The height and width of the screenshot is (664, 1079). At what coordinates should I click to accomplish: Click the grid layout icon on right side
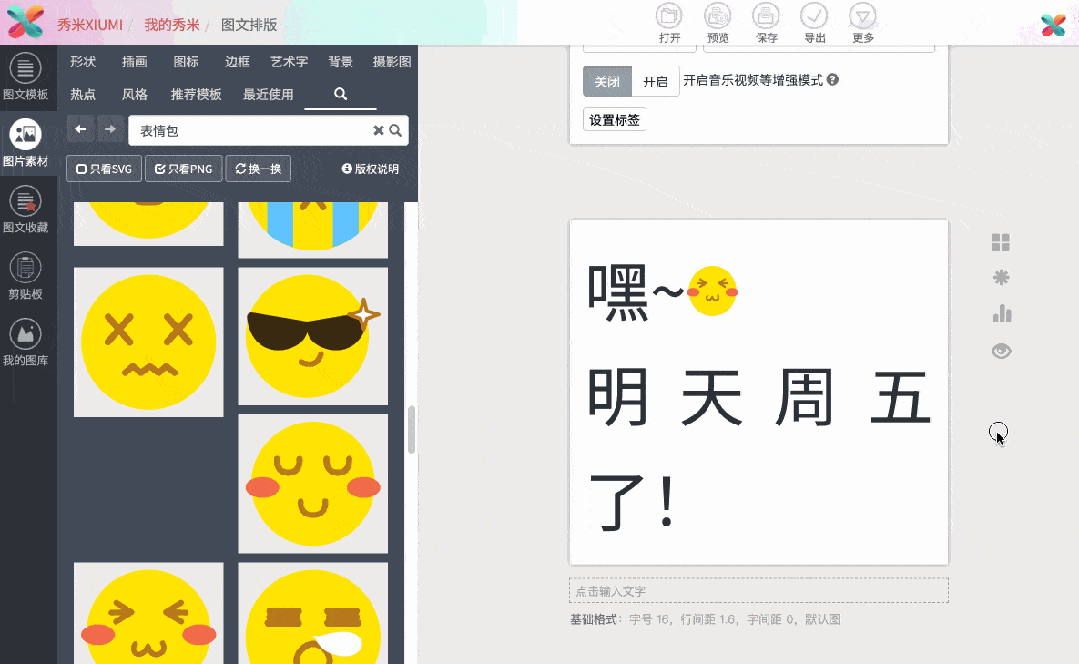click(1001, 242)
